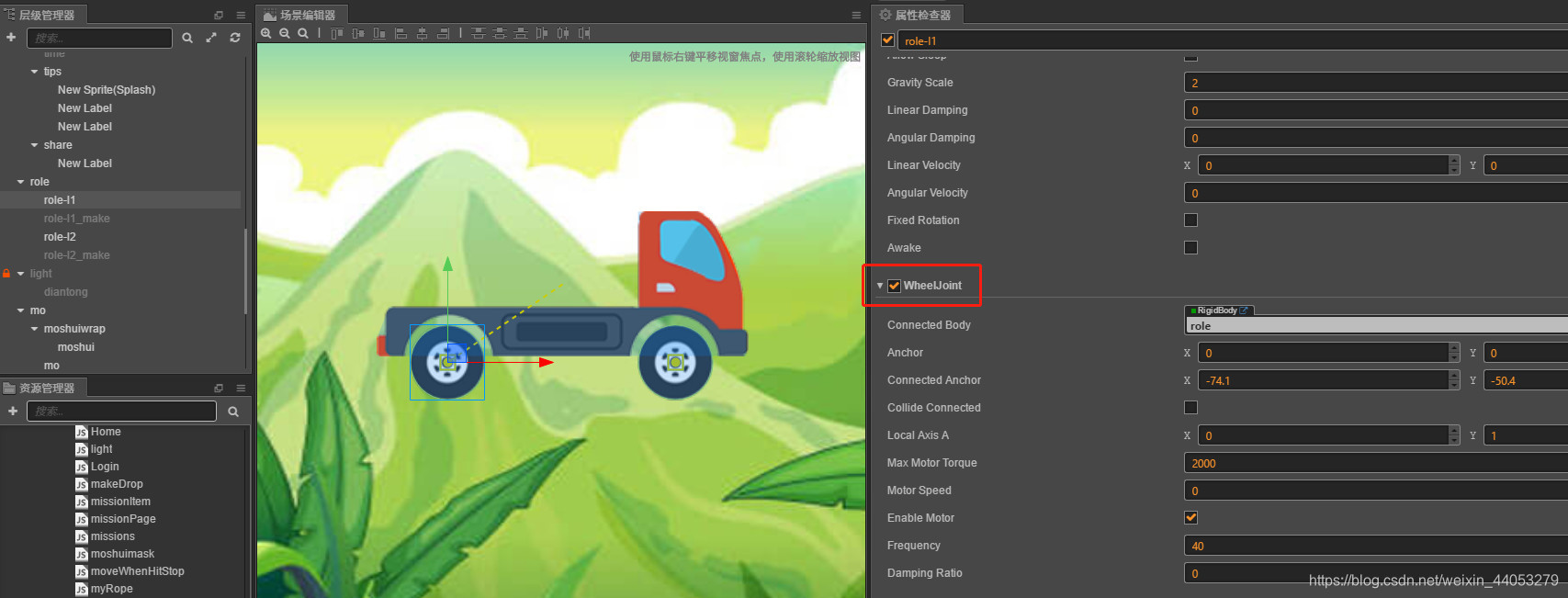Image resolution: width=1568 pixels, height=598 pixels.
Task: Open hierarchy panel hamburger menu
Action: 241,15
